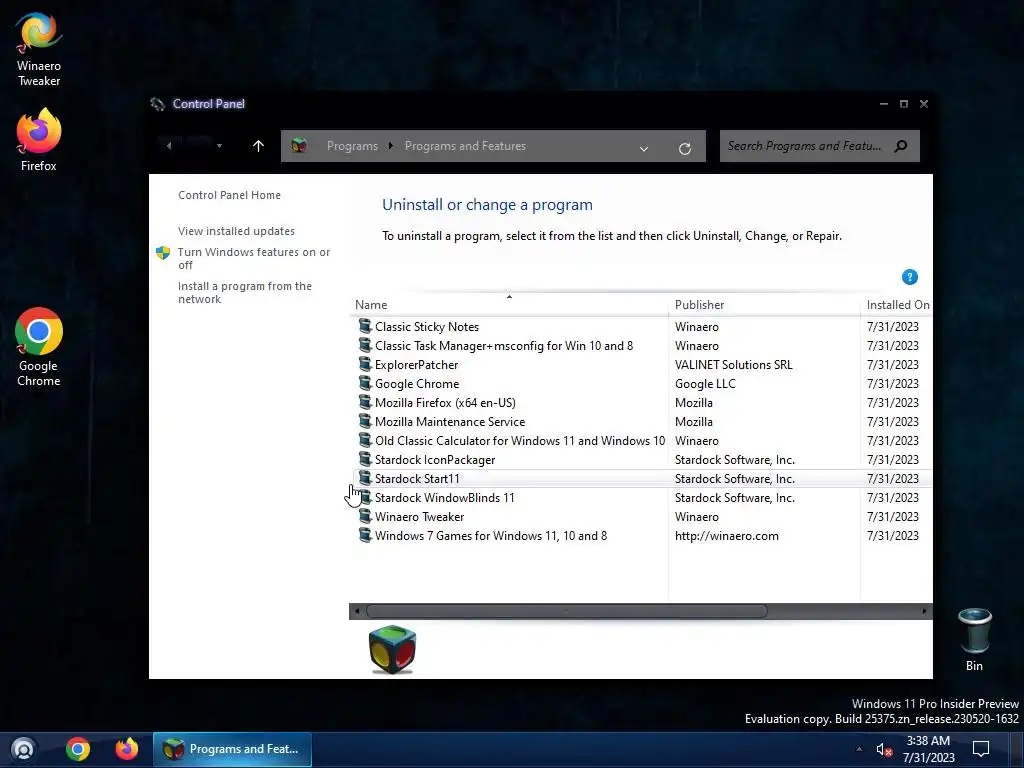The image size is (1024, 768).
Task: Click the icon beside Windows 7 Games
Action: pyautogui.click(x=365, y=535)
